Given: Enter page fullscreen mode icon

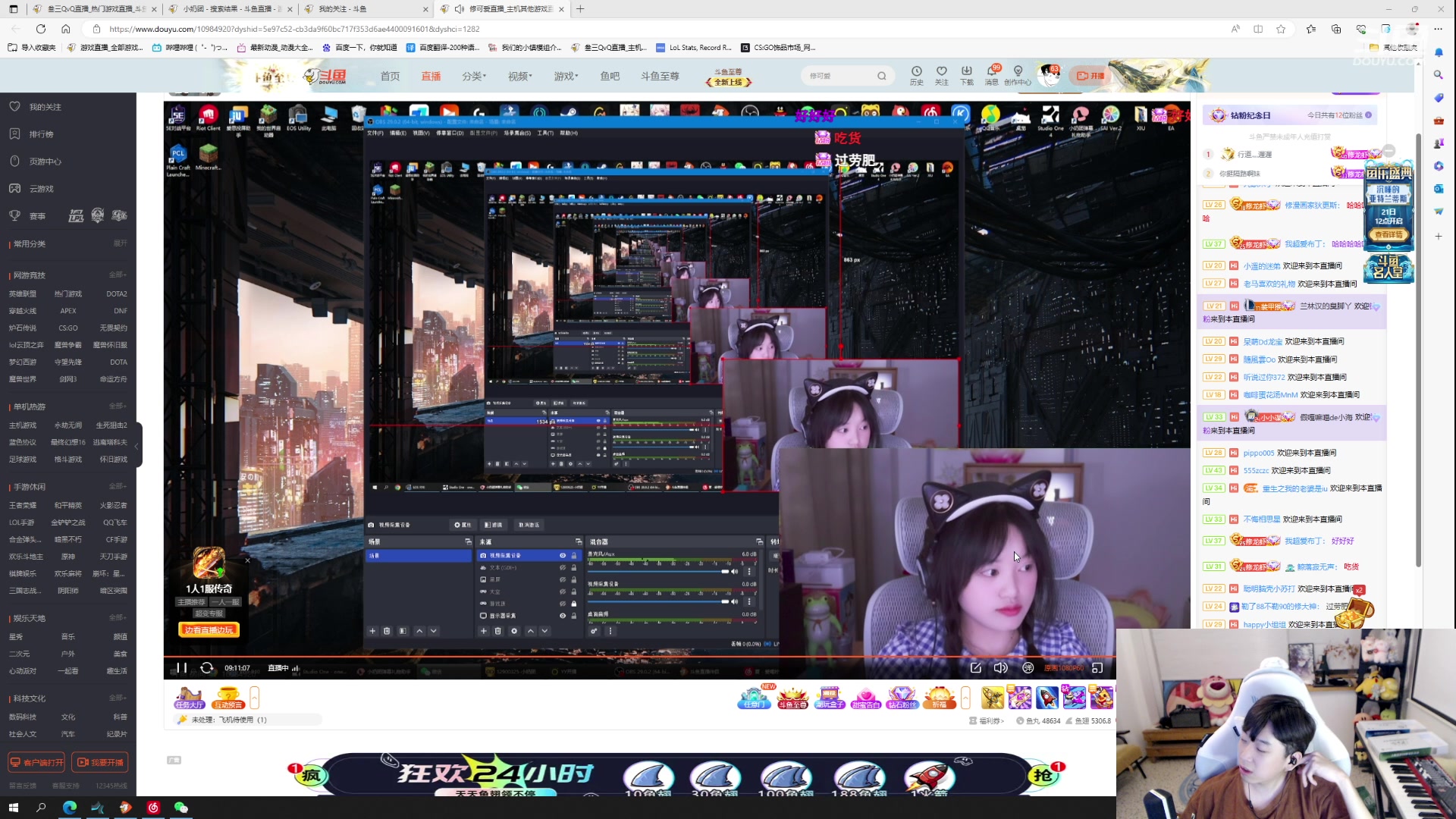Looking at the screenshot, I should tap(1097, 668).
